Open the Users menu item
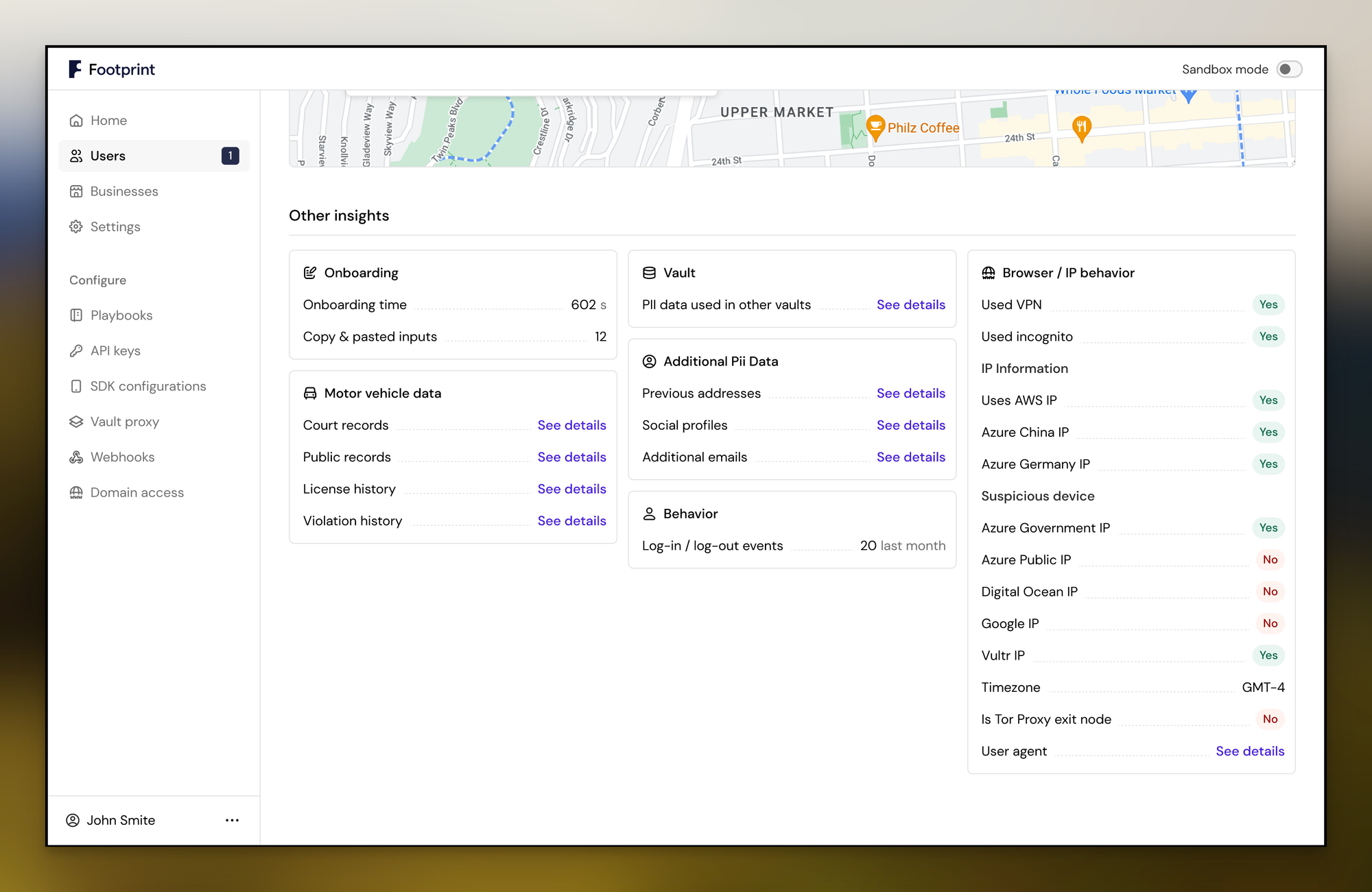 tap(108, 156)
